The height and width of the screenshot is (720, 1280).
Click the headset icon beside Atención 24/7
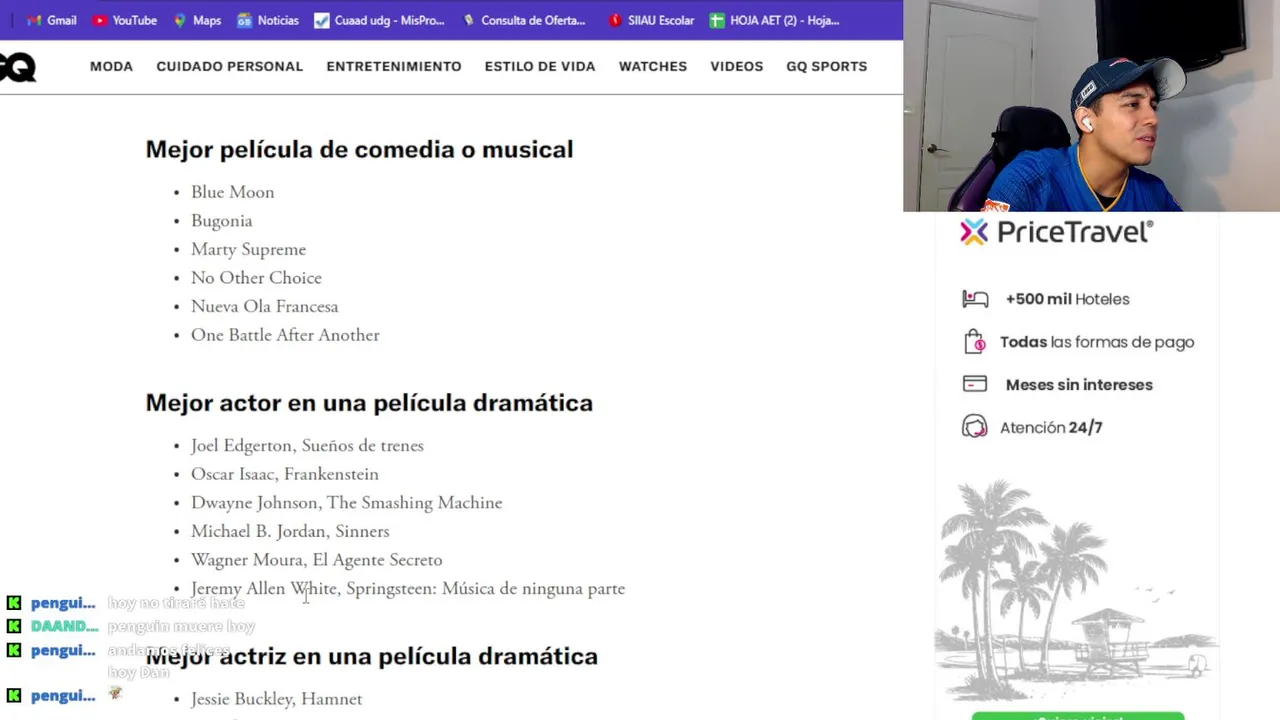point(975,427)
